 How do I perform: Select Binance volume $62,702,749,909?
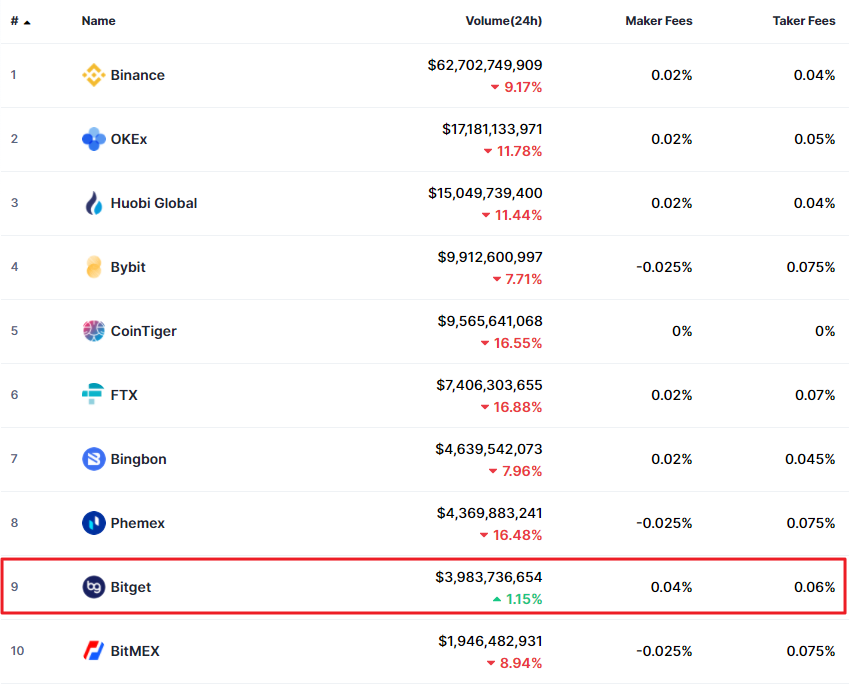(x=485, y=66)
